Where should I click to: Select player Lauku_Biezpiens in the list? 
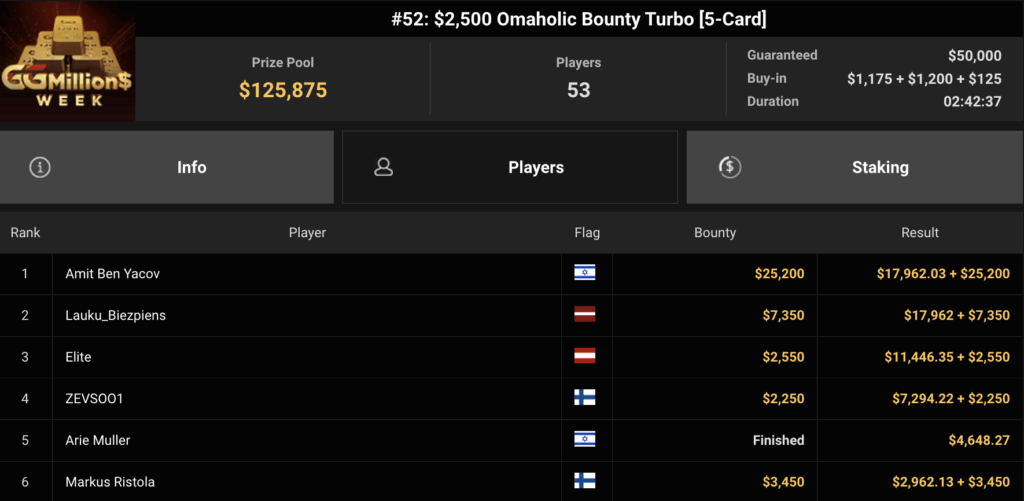point(115,315)
